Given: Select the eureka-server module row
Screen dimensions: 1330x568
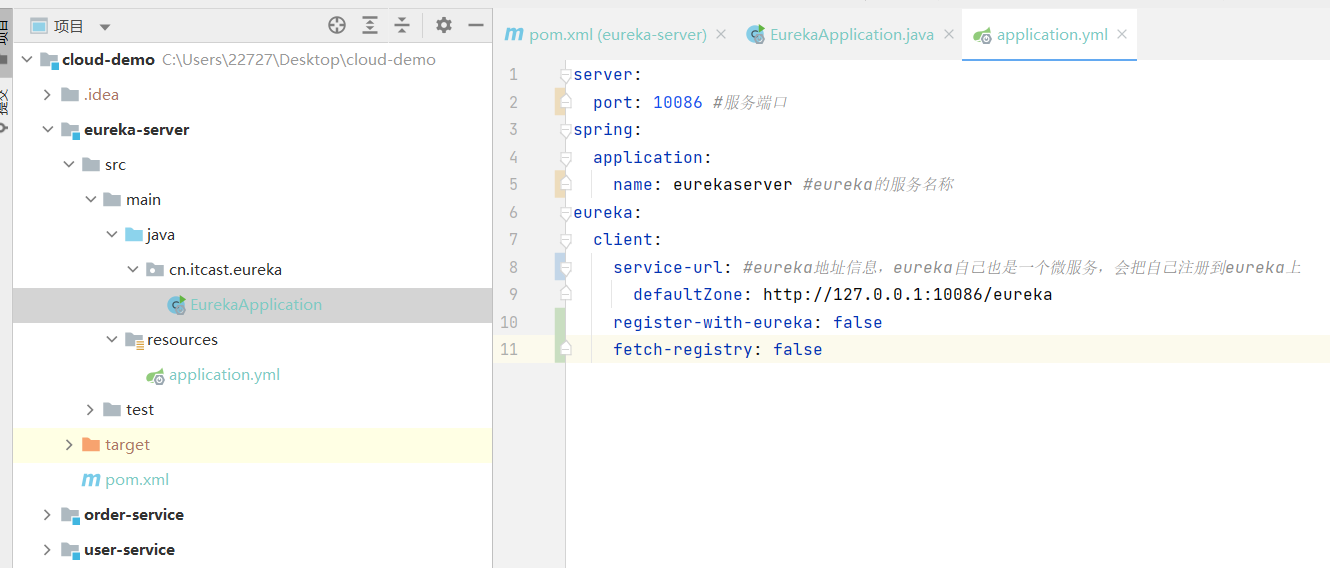Looking at the screenshot, I should 252,130.
